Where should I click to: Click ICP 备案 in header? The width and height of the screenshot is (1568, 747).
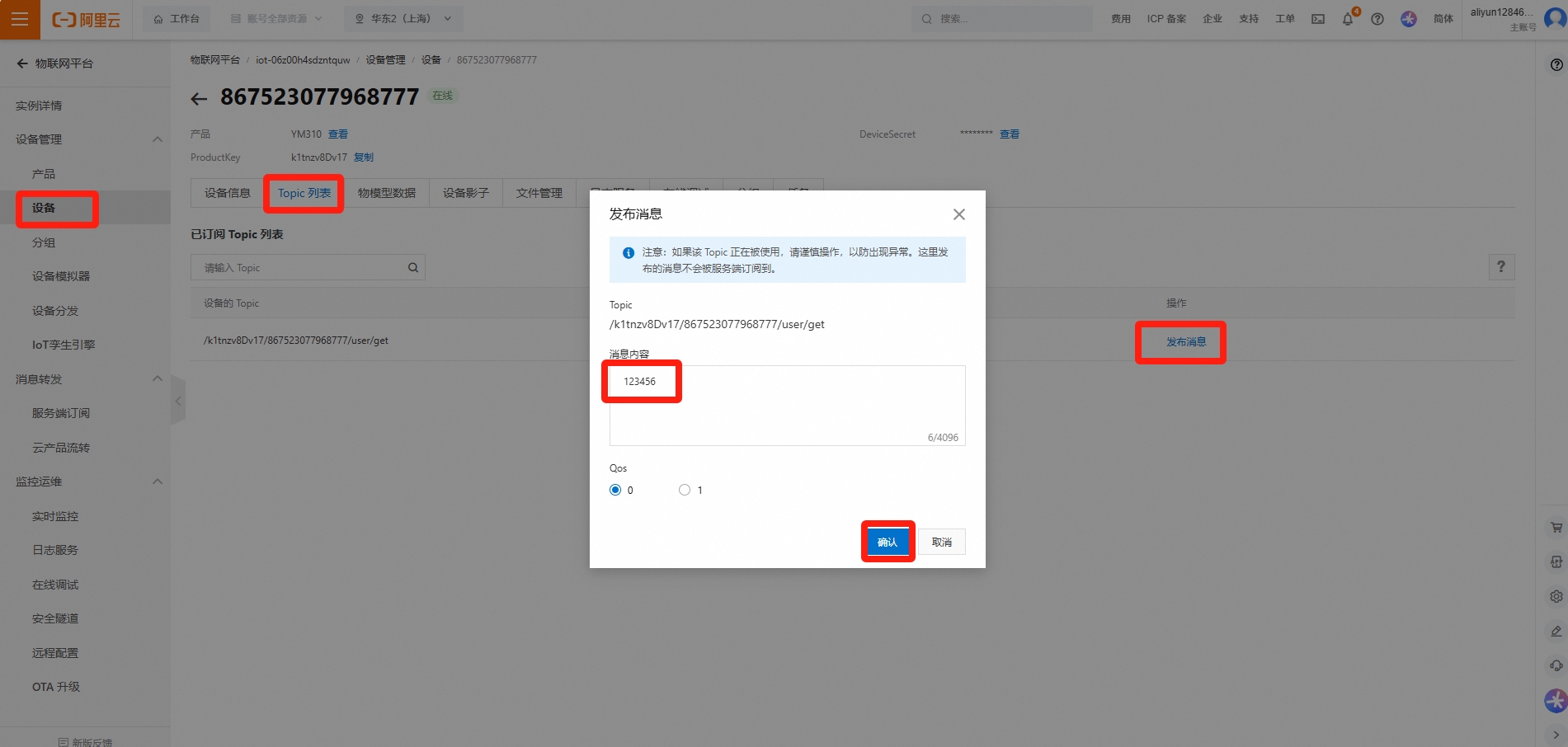[1166, 19]
